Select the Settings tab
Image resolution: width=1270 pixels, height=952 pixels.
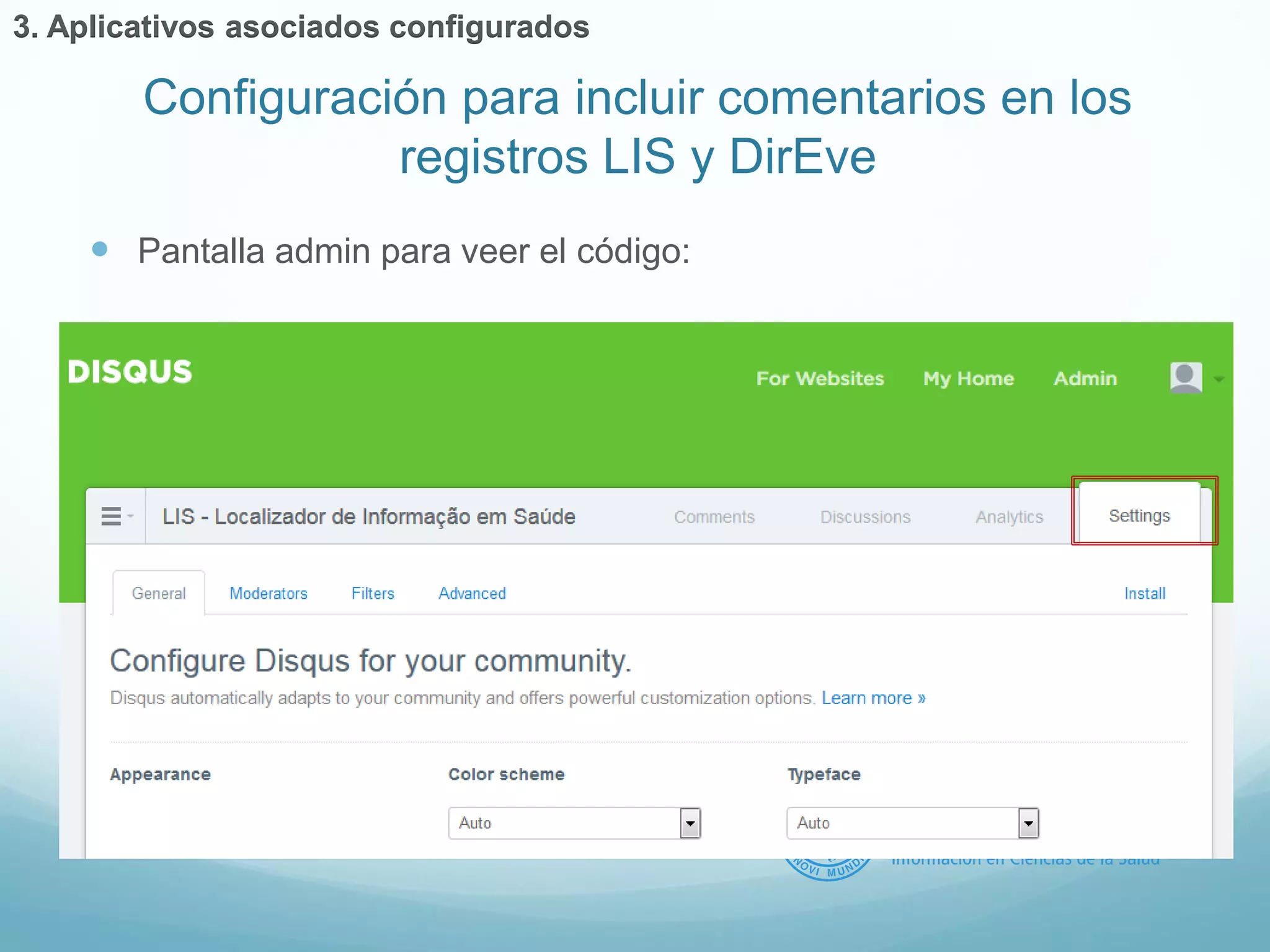(x=1140, y=514)
